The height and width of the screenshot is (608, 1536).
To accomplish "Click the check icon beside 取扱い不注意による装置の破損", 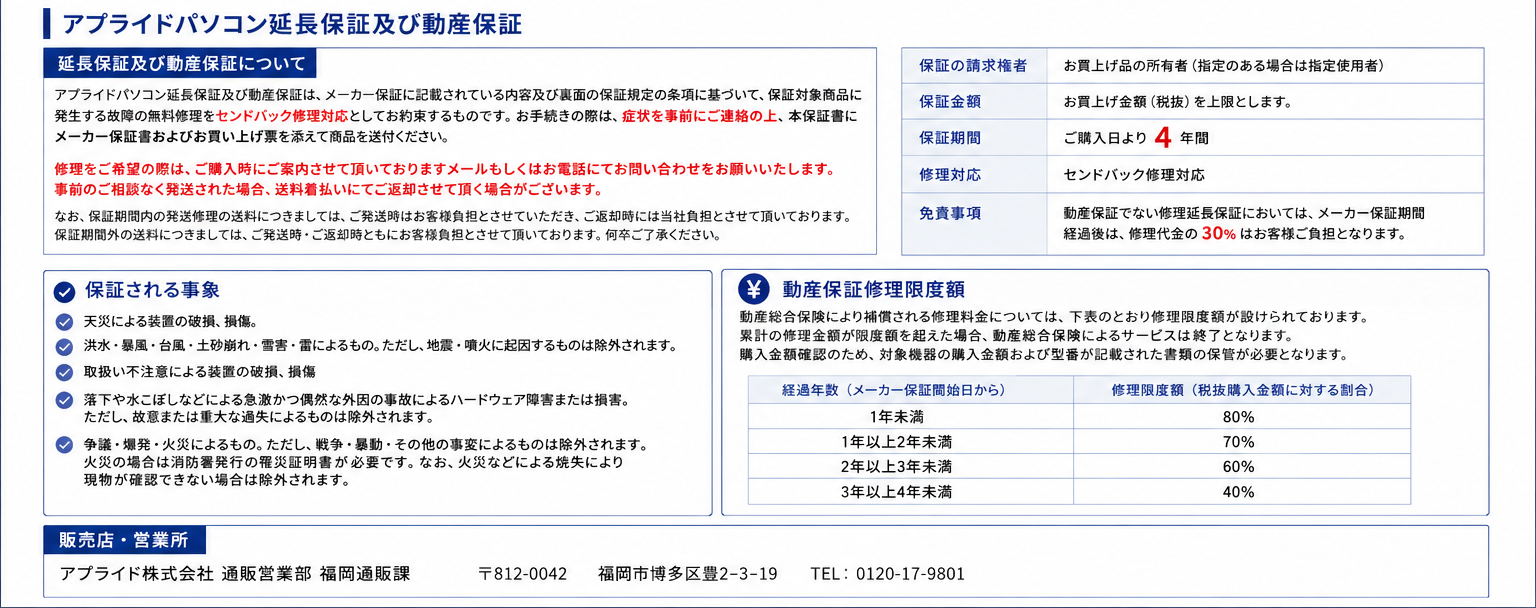I will 64,372.
